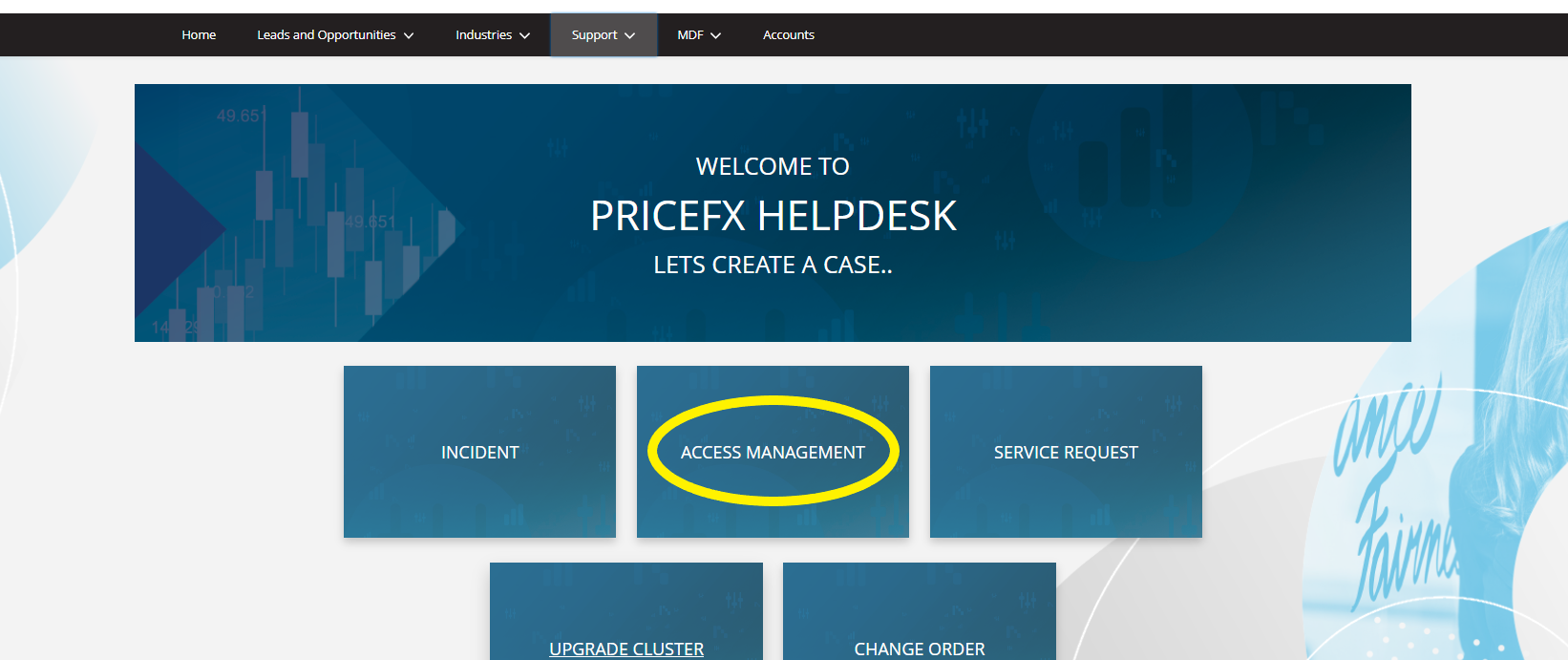
Task: Choose the Access Management tile
Action: point(773,452)
